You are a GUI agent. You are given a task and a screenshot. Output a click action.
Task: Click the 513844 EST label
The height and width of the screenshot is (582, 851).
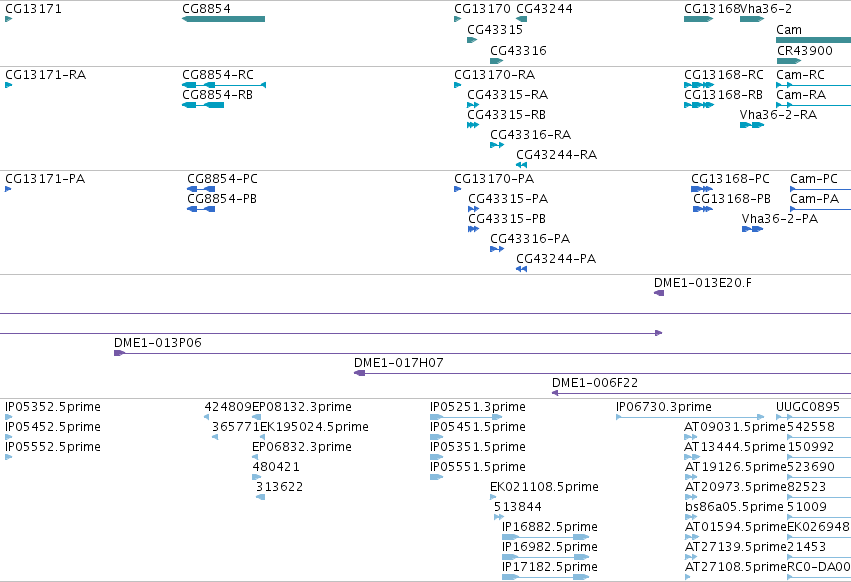(x=517, y=507)
